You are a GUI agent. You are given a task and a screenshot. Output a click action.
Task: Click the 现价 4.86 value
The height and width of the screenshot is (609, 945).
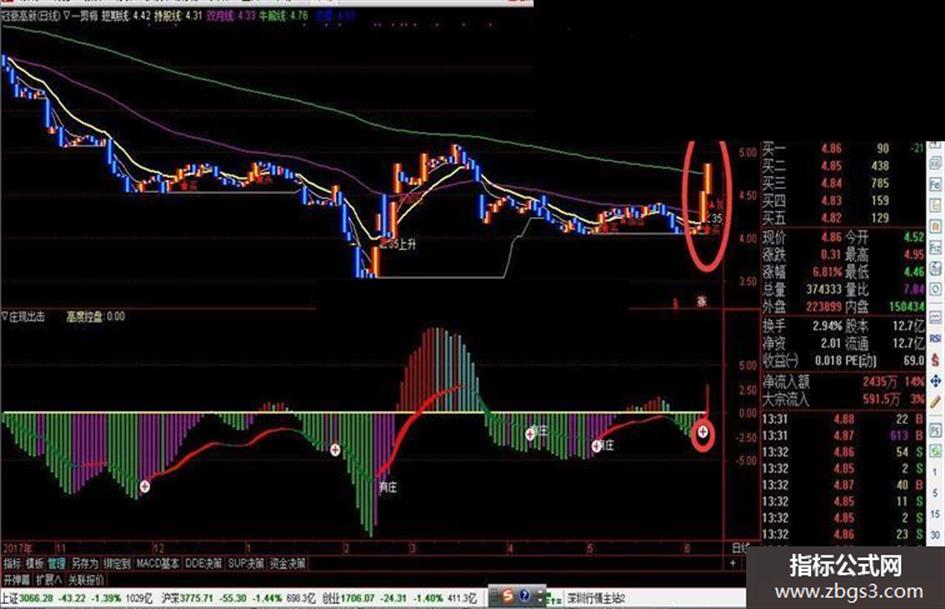coord(831,237)
